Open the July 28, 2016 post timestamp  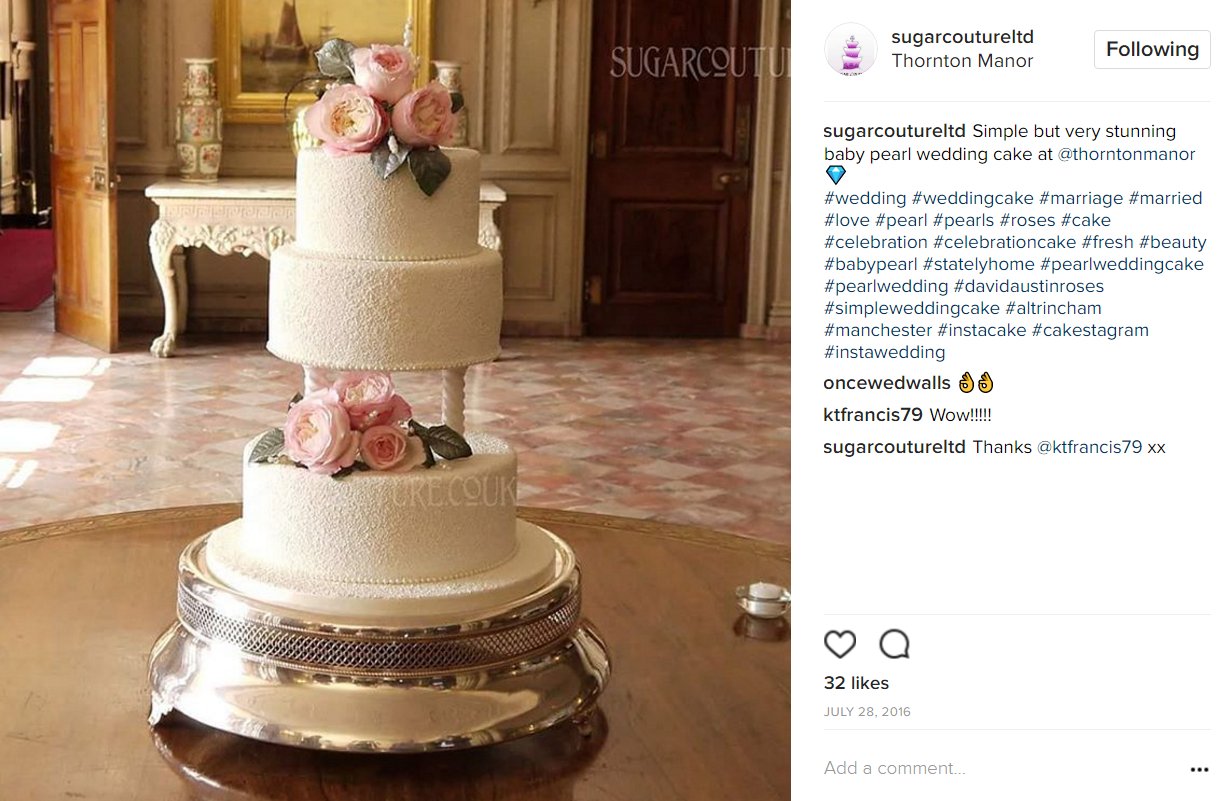coord(867,712)
